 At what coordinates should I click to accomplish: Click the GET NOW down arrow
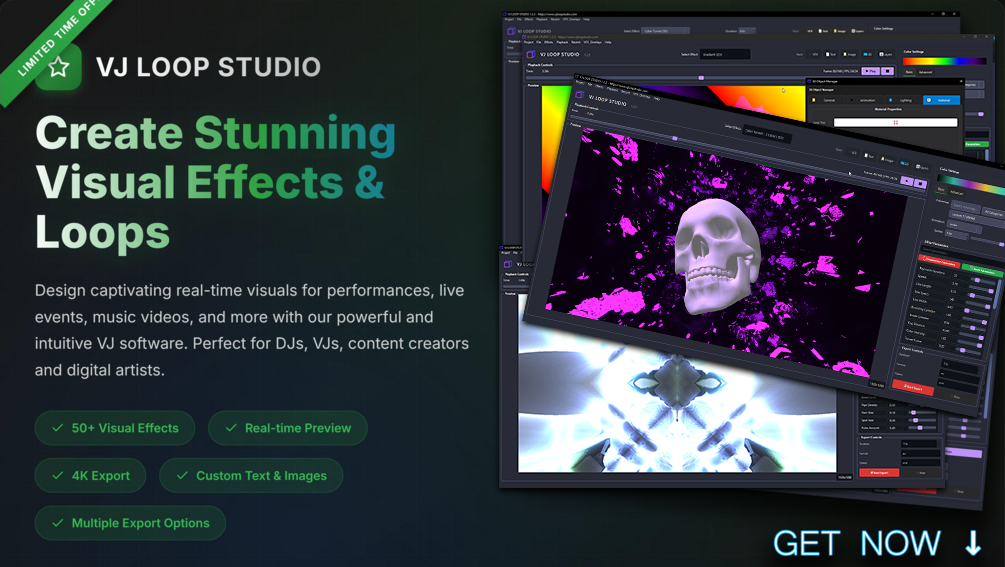click(973, 543)
